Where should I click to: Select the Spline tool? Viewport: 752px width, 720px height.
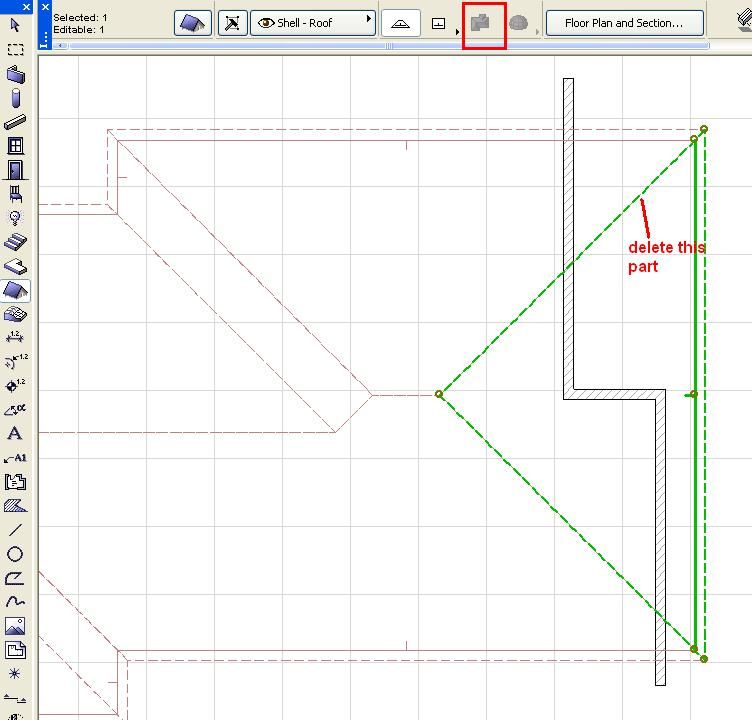[15, 602]
